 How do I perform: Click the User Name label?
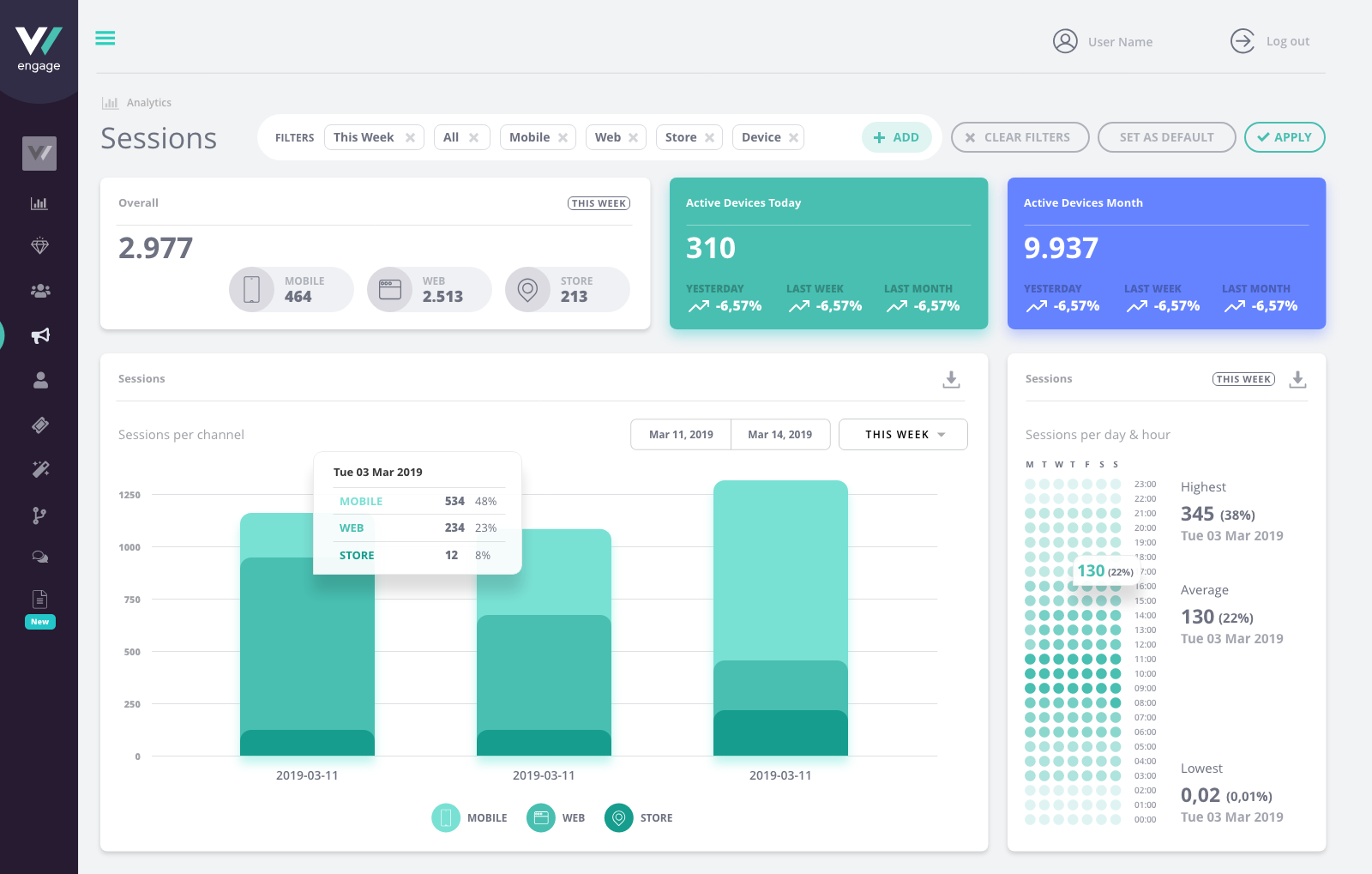point(1120,42)
